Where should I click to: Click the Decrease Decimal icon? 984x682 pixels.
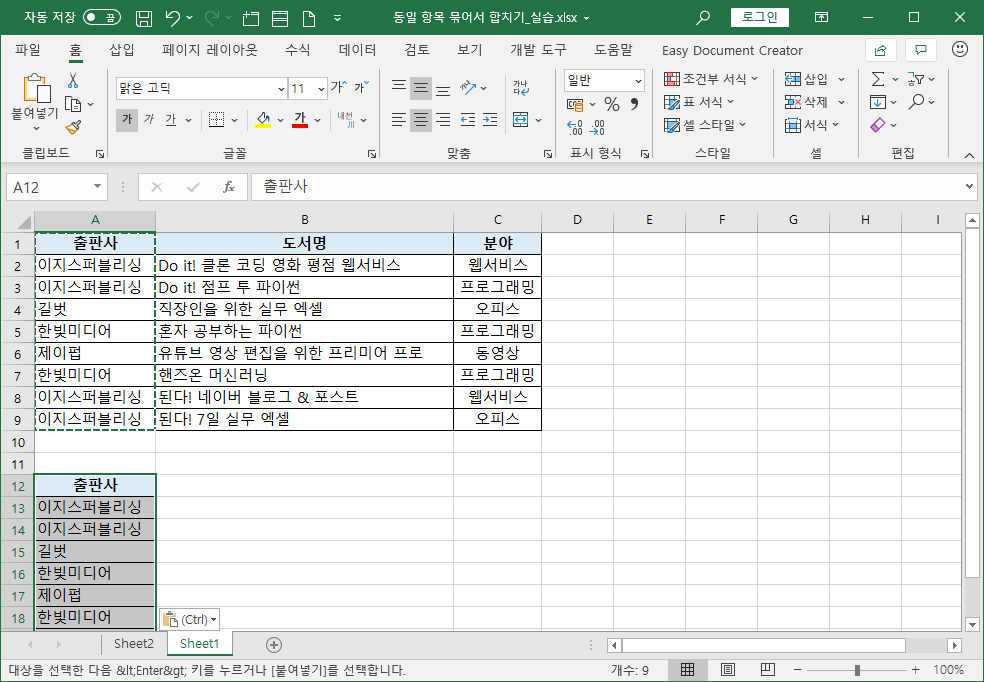[x=598, y=127]
